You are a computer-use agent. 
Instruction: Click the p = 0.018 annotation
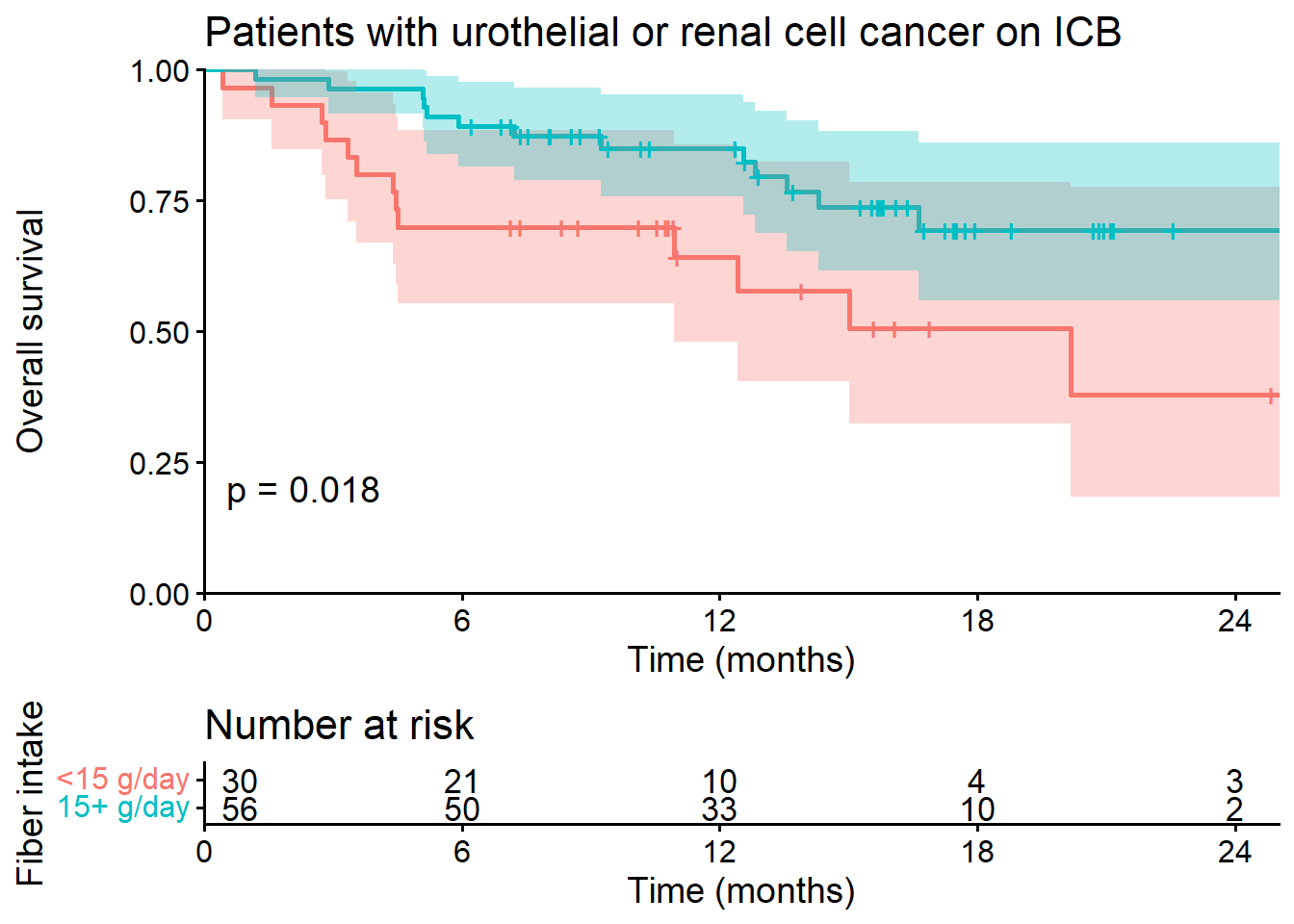(x=303, y=491)
